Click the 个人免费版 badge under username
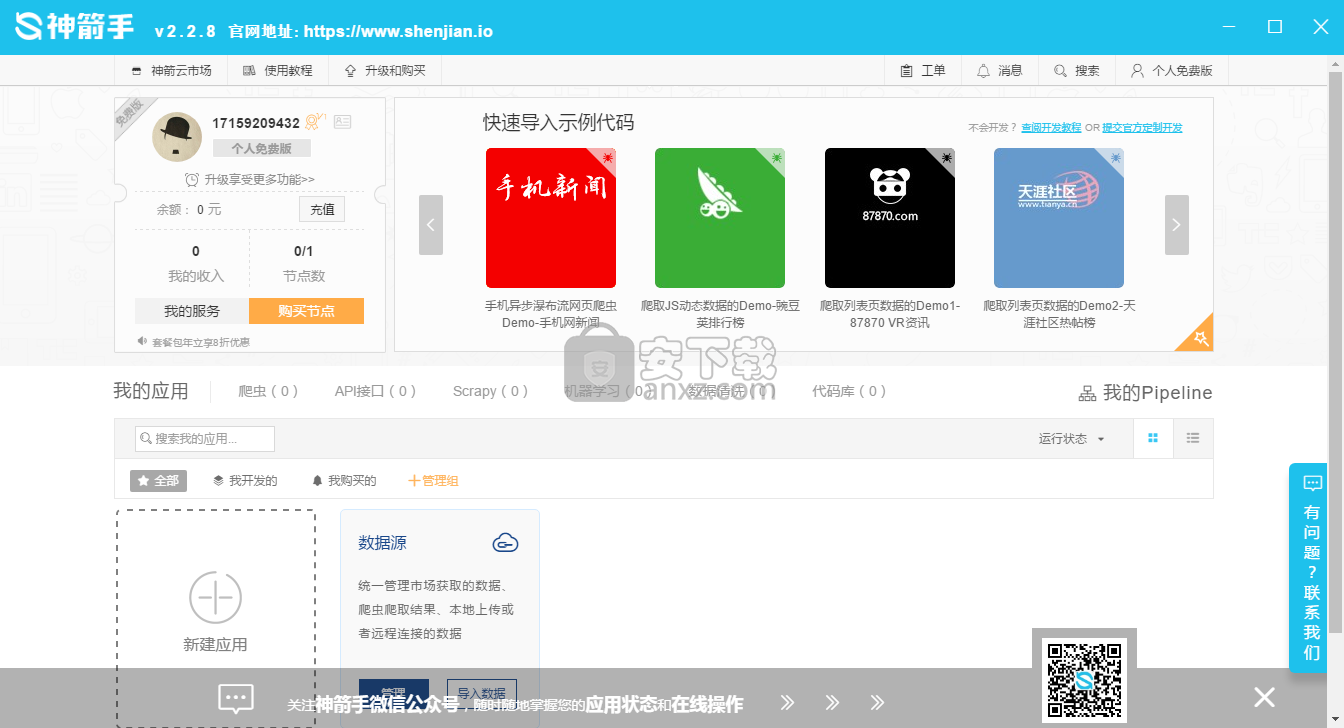The image size is (1344, 728). coord(262,148)
